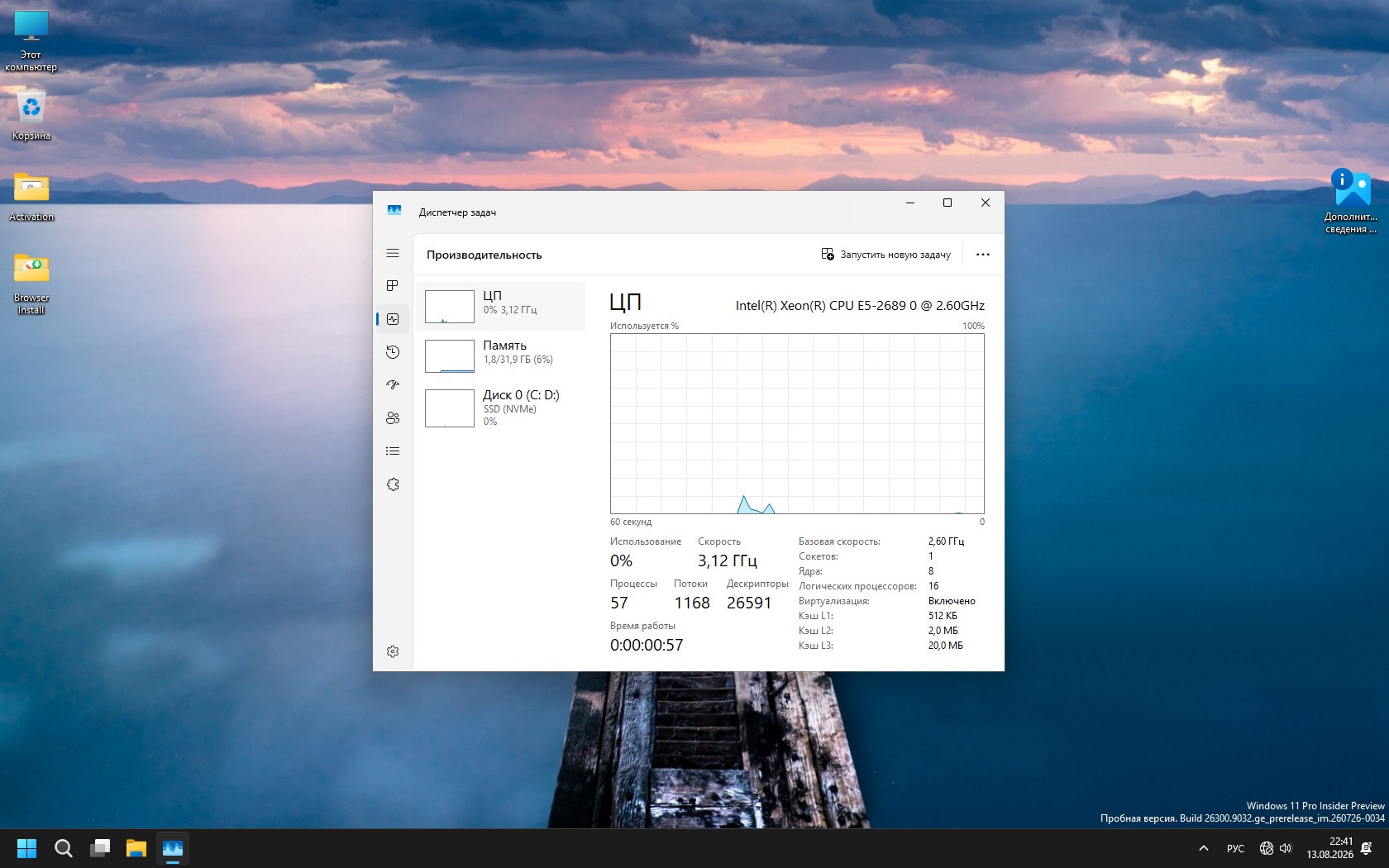1389x868 pixels.
Task: Open the Windows Start menu
Action: tap(26, 848)
